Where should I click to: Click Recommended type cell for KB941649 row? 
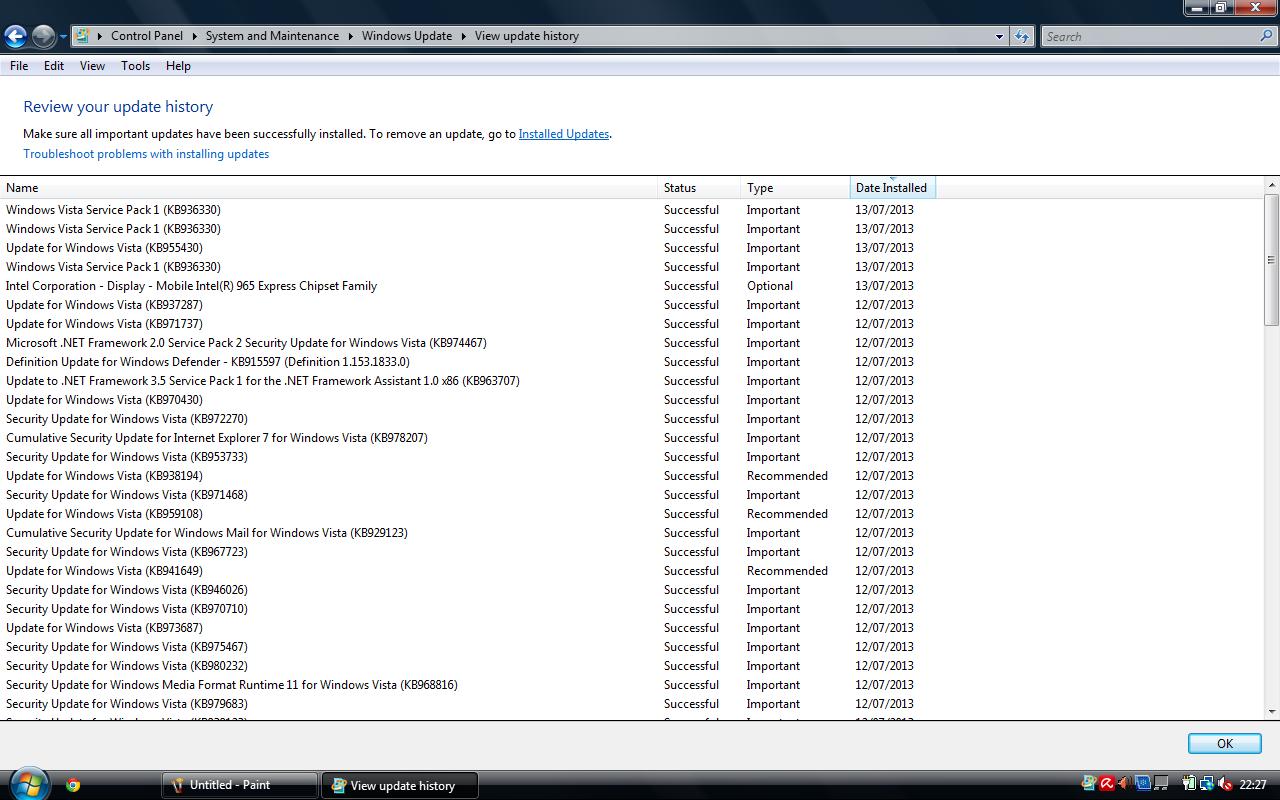pyautogui.click(x=787, y=571)
